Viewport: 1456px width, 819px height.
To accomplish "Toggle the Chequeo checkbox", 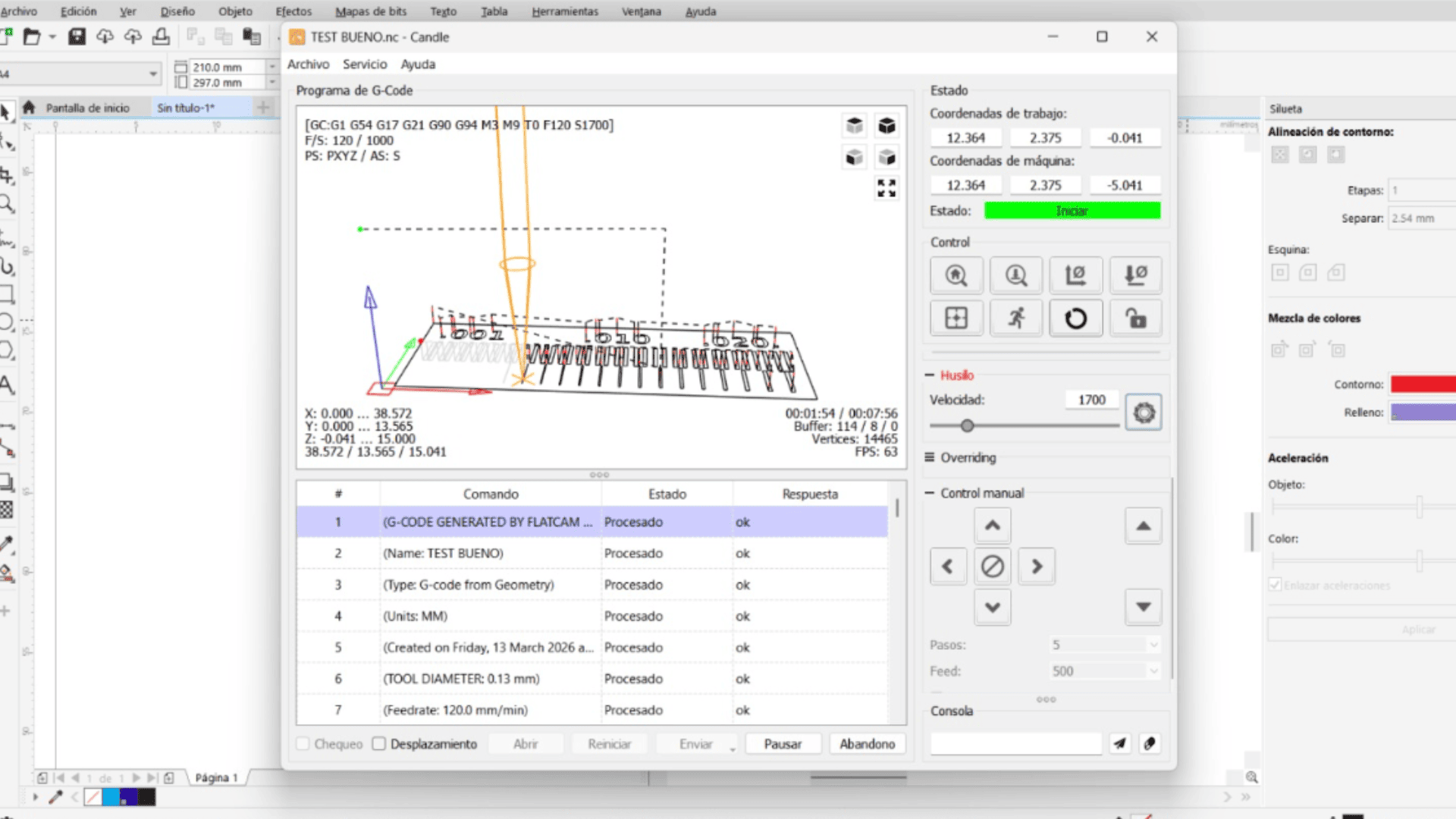I will (303, 744).
